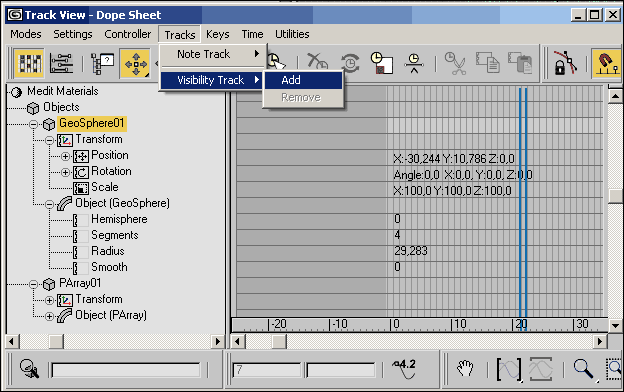Select the GeoSphere01 tree item
This screenshot has height=392, width=624.
point(92,123)
